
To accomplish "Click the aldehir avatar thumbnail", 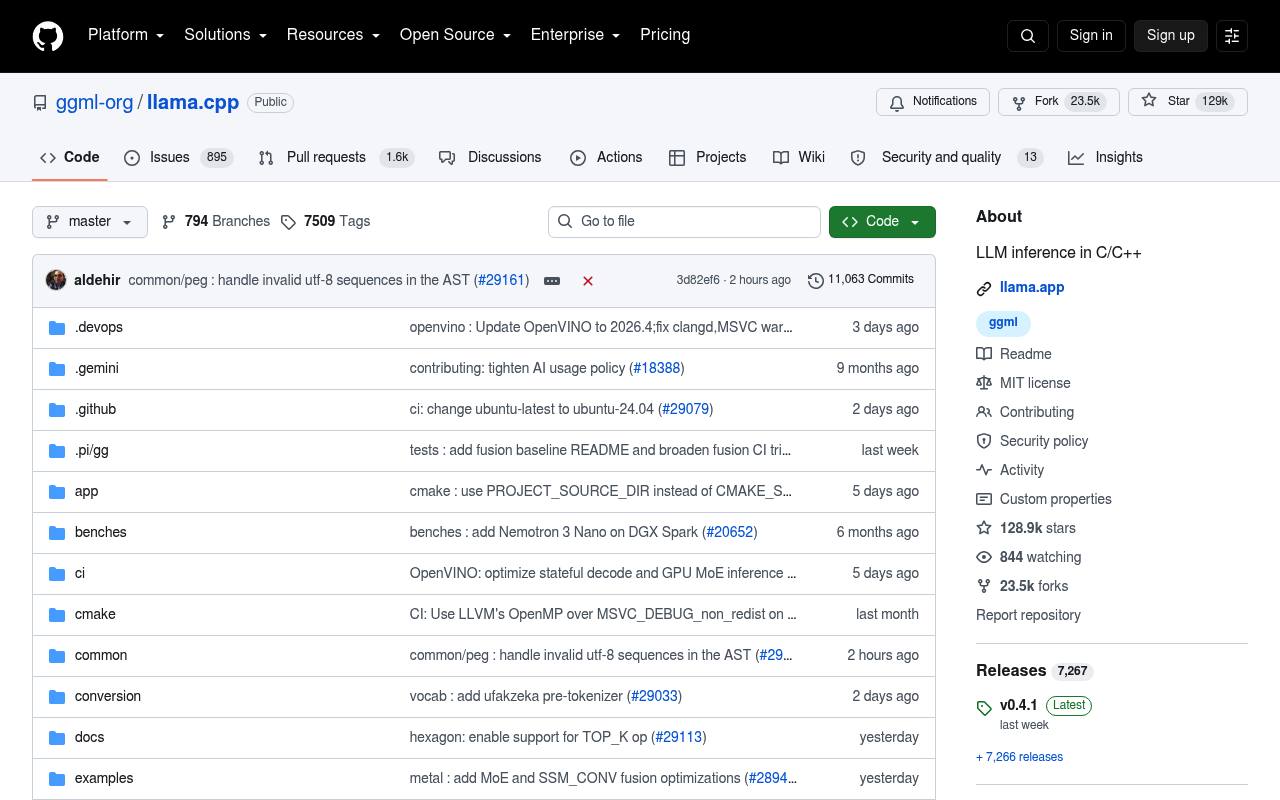I will pos(56,280).
